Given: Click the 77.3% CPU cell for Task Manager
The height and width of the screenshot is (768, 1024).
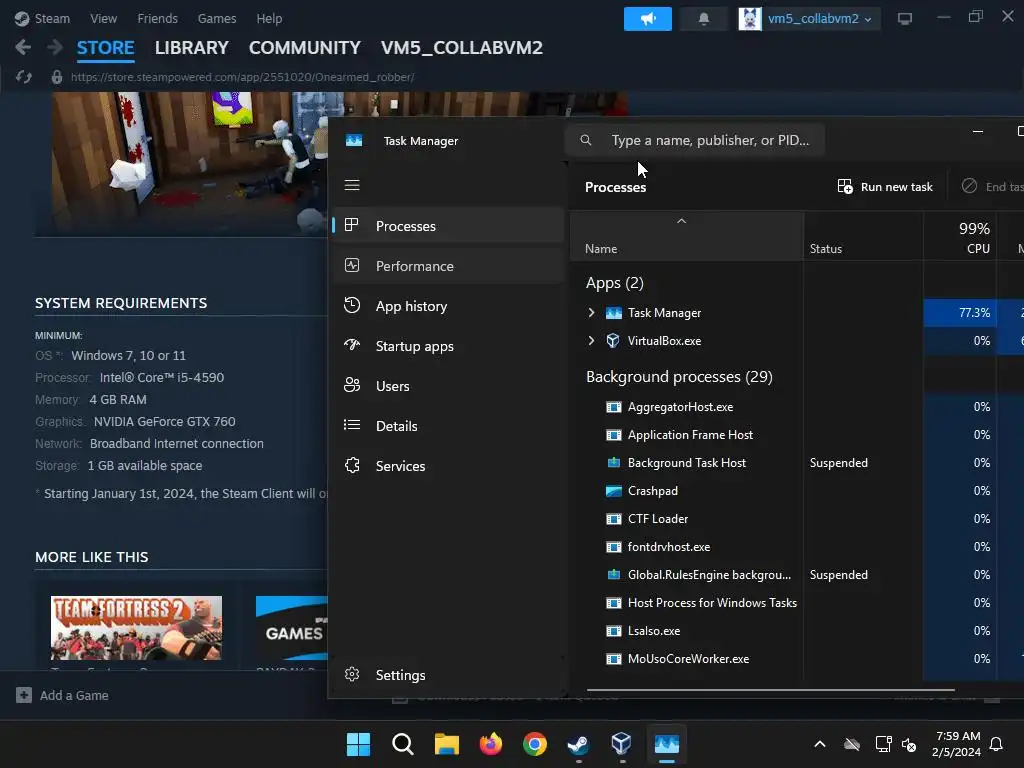Looking at the screenshot, I should 959,313.
